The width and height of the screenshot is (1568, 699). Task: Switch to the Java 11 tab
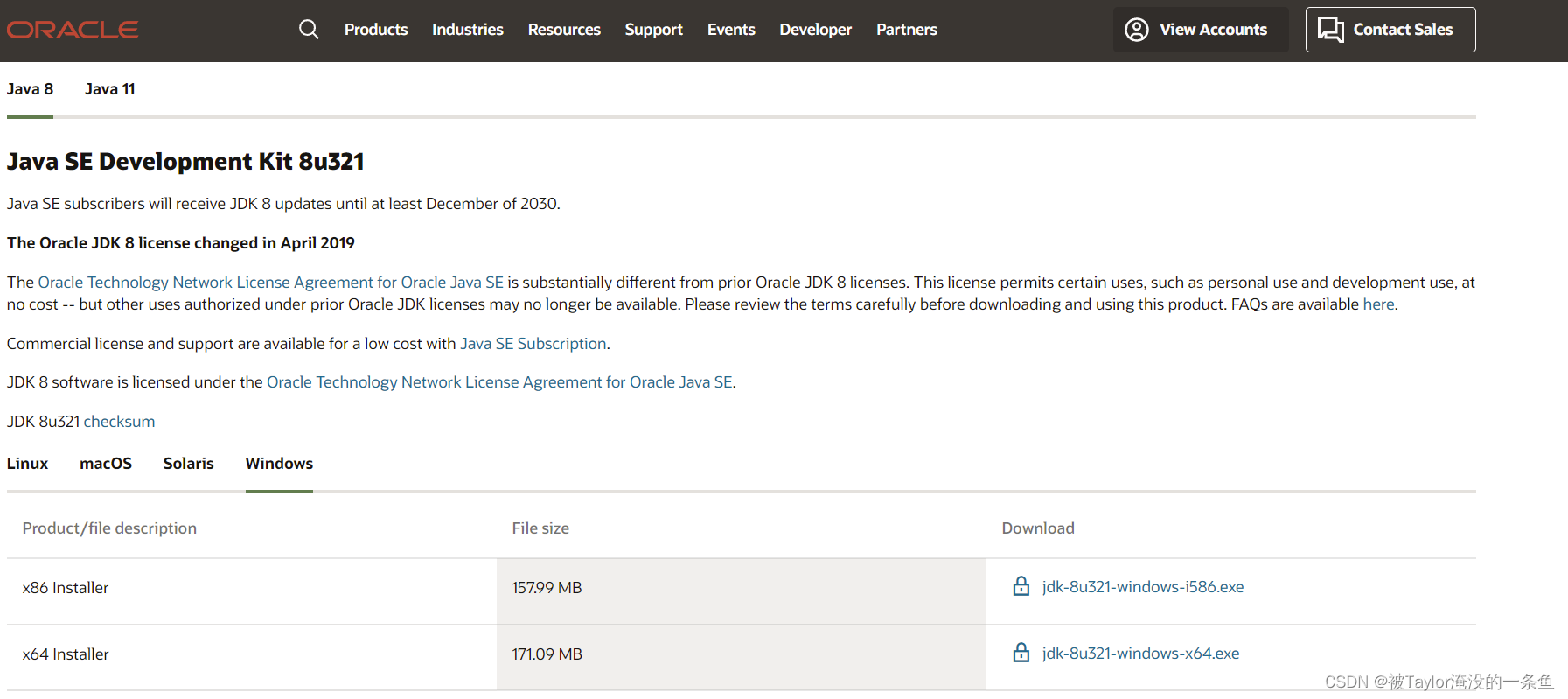(x=110, y=89)
